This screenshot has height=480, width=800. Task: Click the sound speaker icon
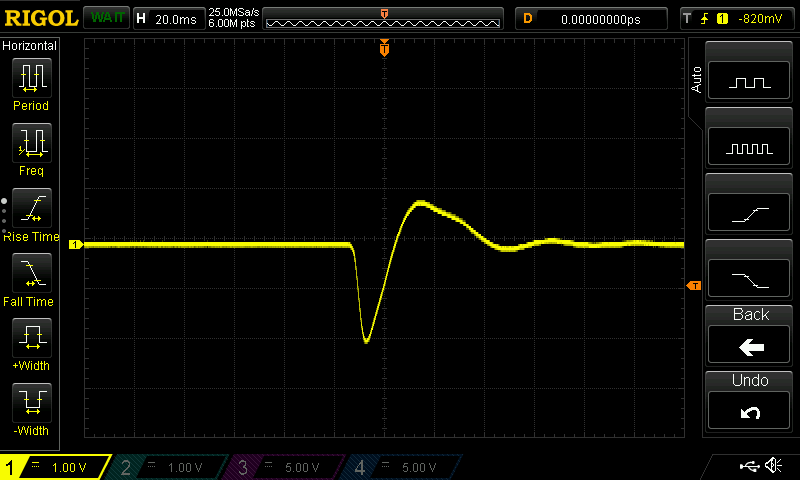[773, 465]
